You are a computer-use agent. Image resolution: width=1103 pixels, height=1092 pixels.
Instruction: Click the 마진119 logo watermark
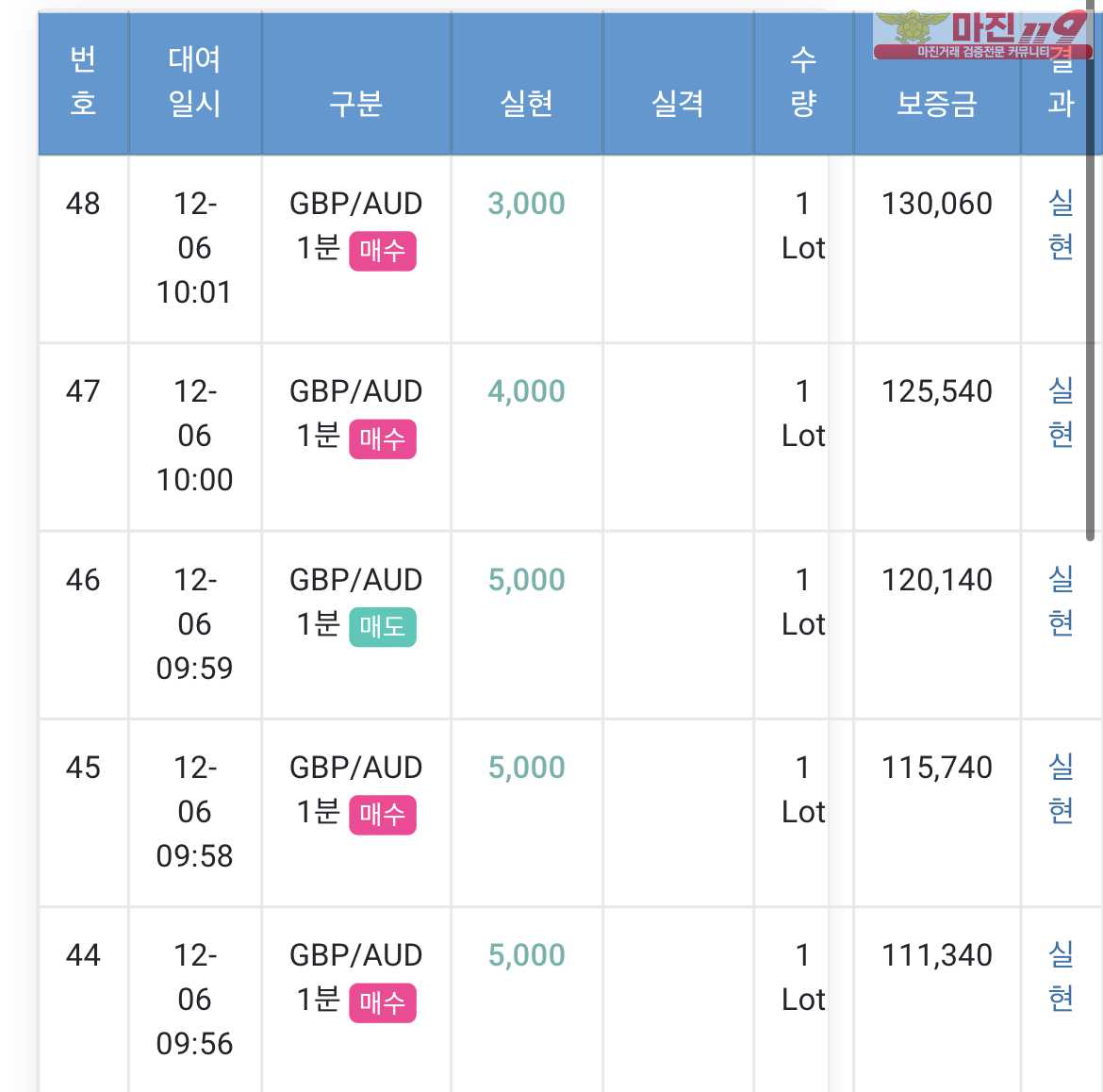(x=982, y=35)
